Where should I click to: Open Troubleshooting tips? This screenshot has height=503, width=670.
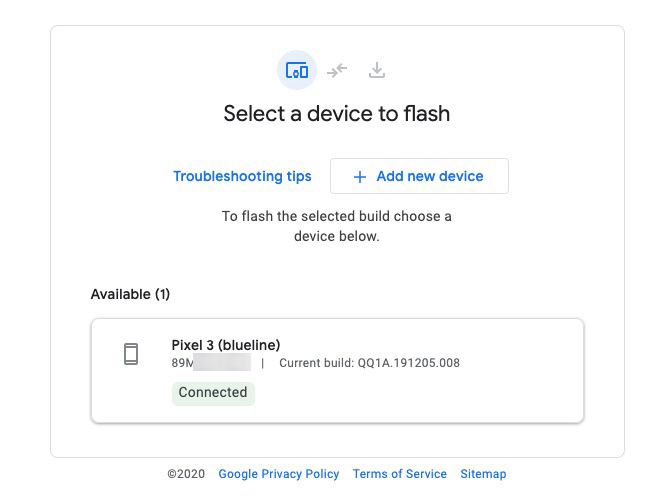pos(242,176)
